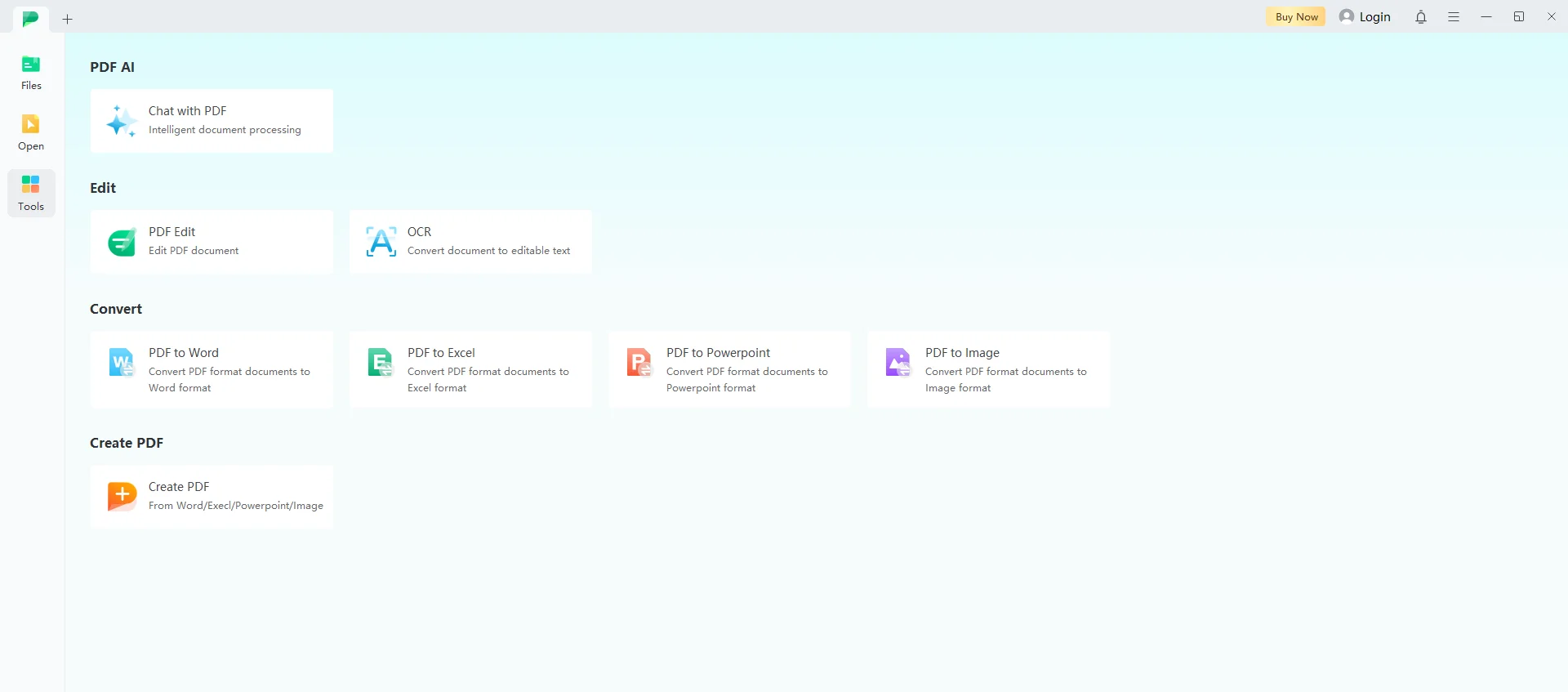Click description under PDF to Word
The height and width of the screenshot is (692, 1568).
coord(229,380)
